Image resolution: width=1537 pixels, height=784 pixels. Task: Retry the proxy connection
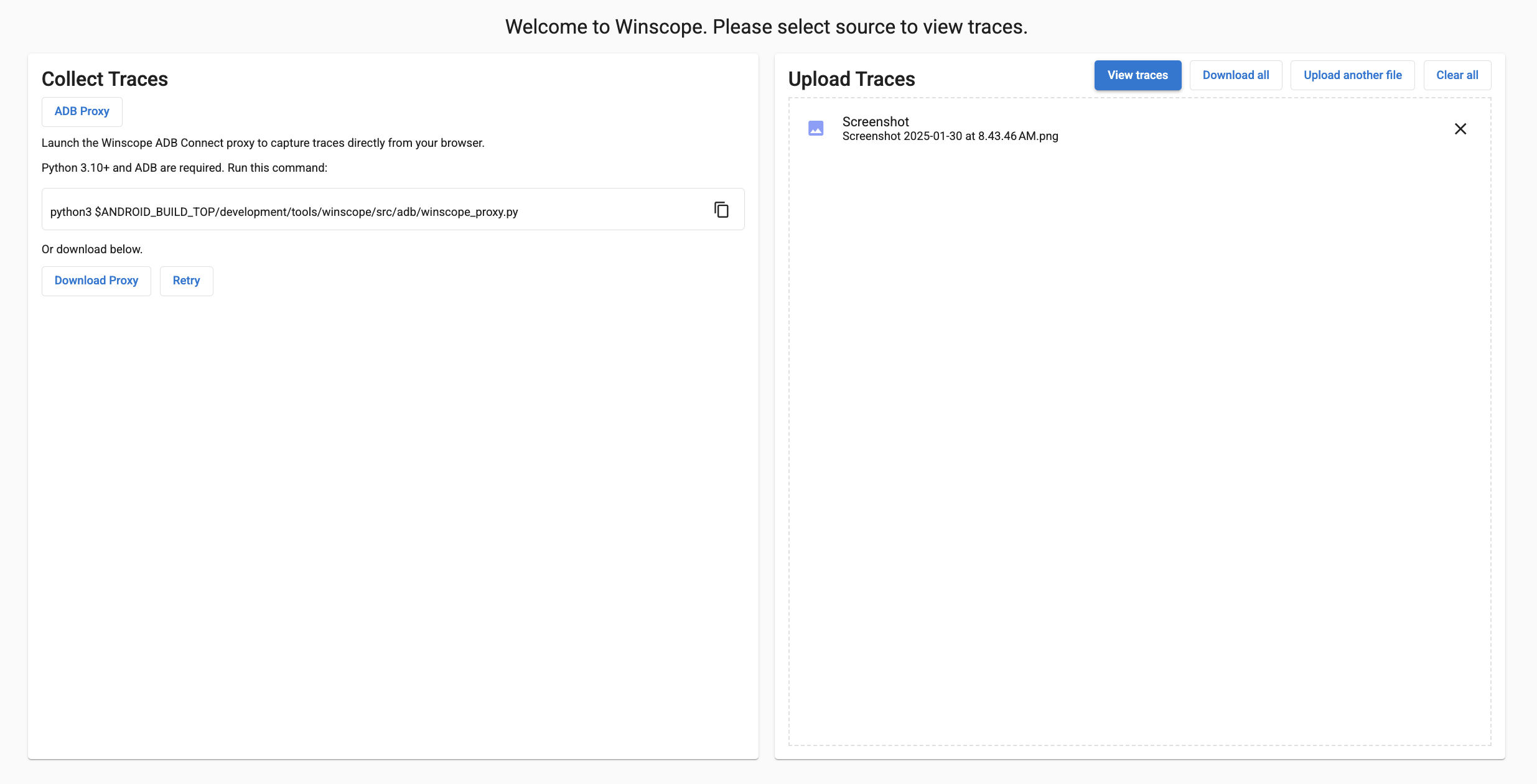pos(186,281)
